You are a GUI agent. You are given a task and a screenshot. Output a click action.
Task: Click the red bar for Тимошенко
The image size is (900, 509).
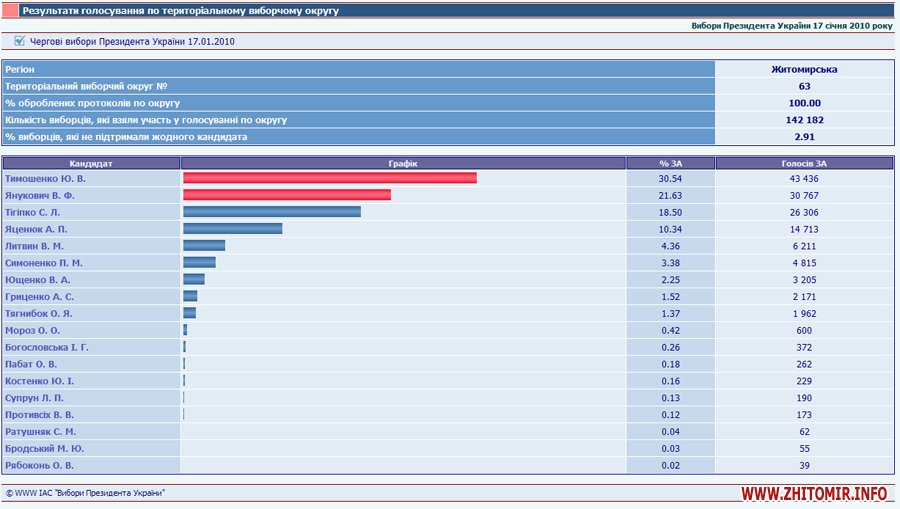329,178
